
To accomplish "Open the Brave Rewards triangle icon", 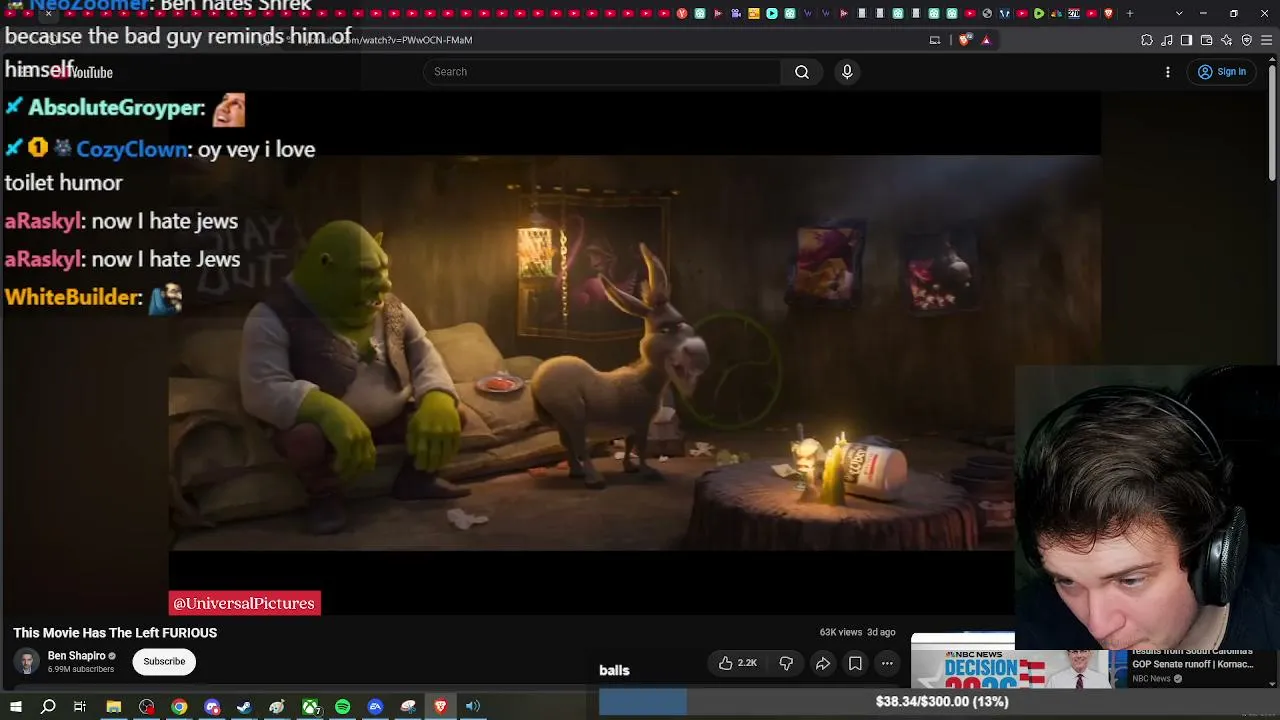I will tap(986, 40).
